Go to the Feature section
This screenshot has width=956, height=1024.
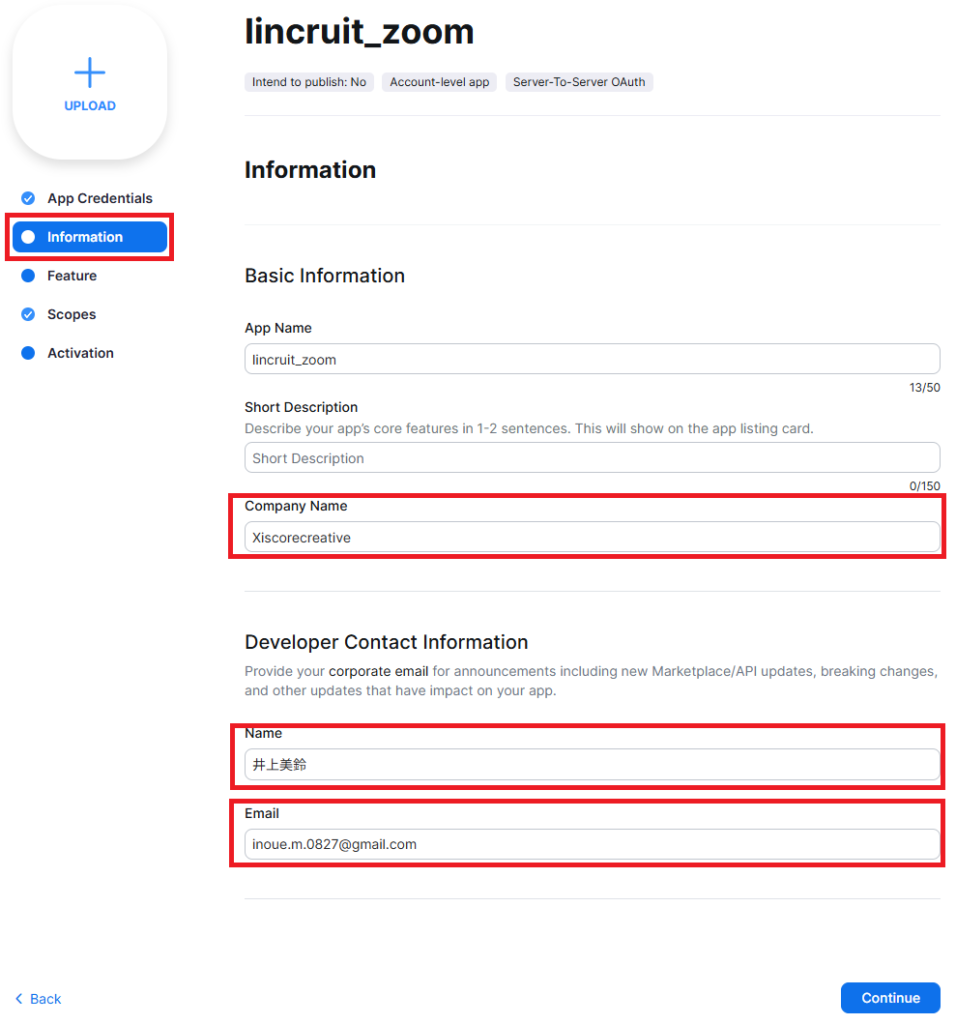tap(72, 276)
